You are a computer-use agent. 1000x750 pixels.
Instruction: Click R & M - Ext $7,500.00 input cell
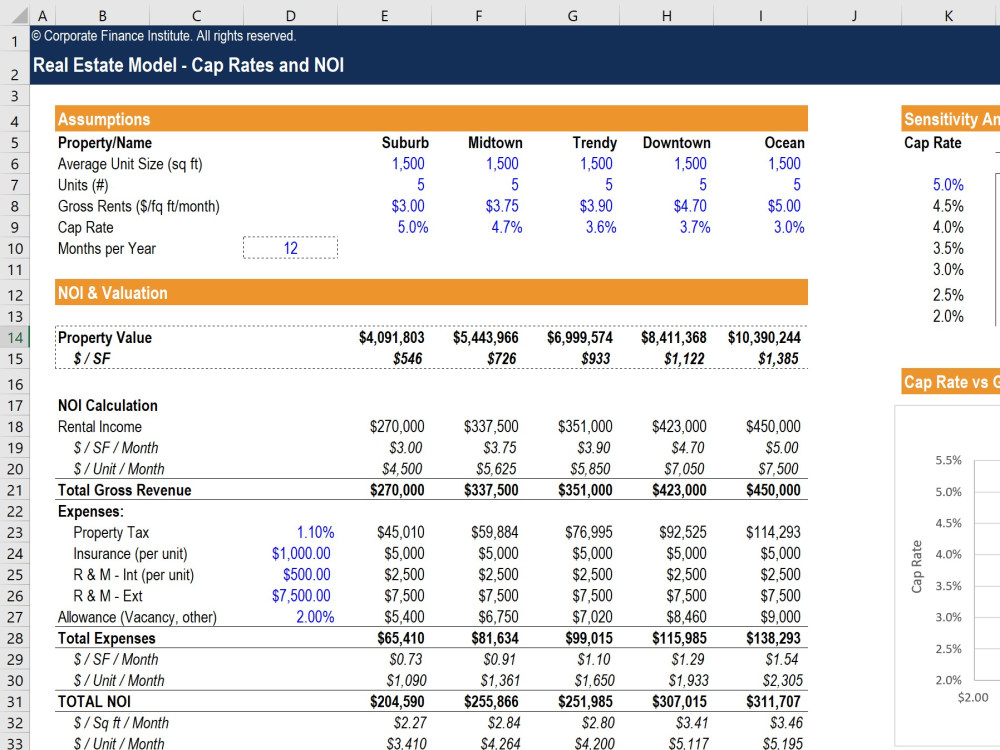[301, 595]
